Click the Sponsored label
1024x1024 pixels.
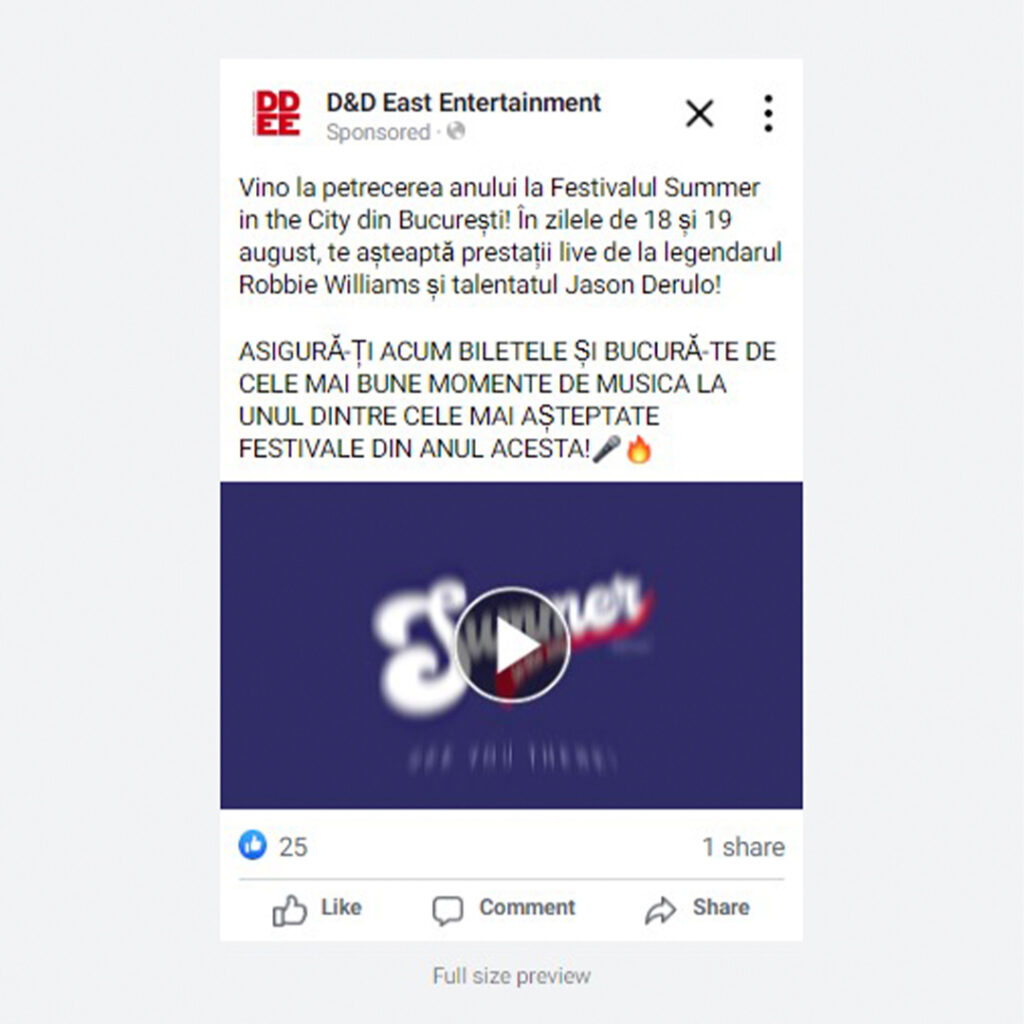click(378, 132)
